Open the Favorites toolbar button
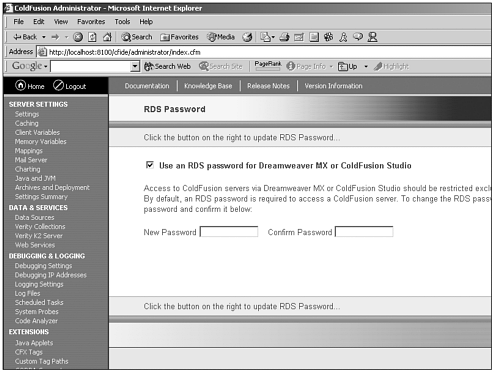 tap(179, 37)
